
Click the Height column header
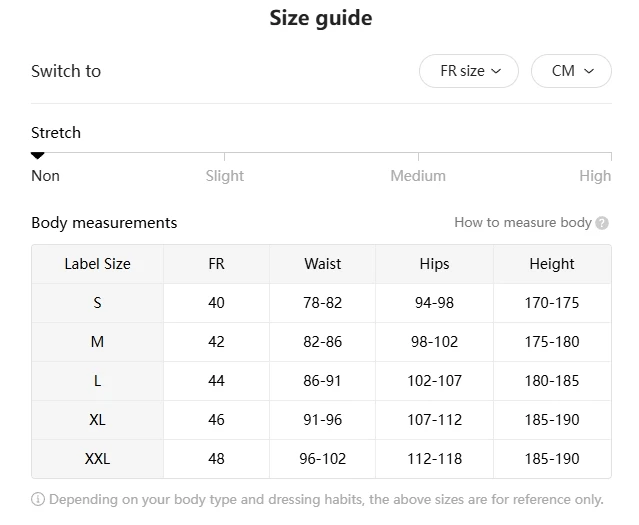tap(552, 264)
